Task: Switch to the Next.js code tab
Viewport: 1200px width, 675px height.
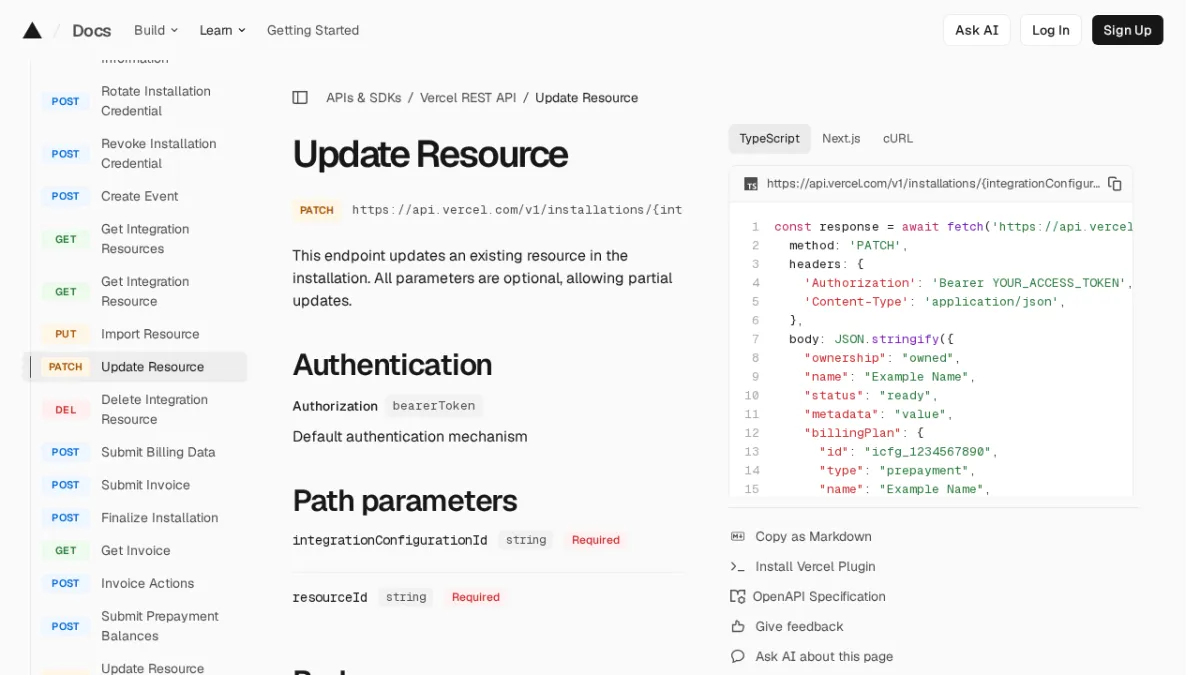Action: [x=841, y=139]
